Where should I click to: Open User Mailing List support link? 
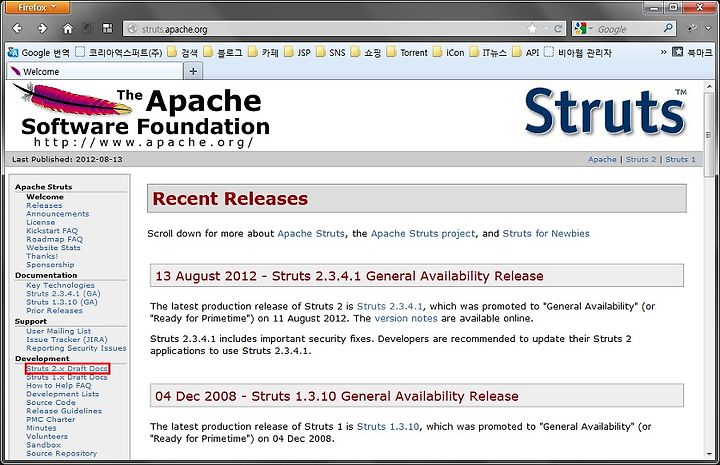click(x=58, y=331)
